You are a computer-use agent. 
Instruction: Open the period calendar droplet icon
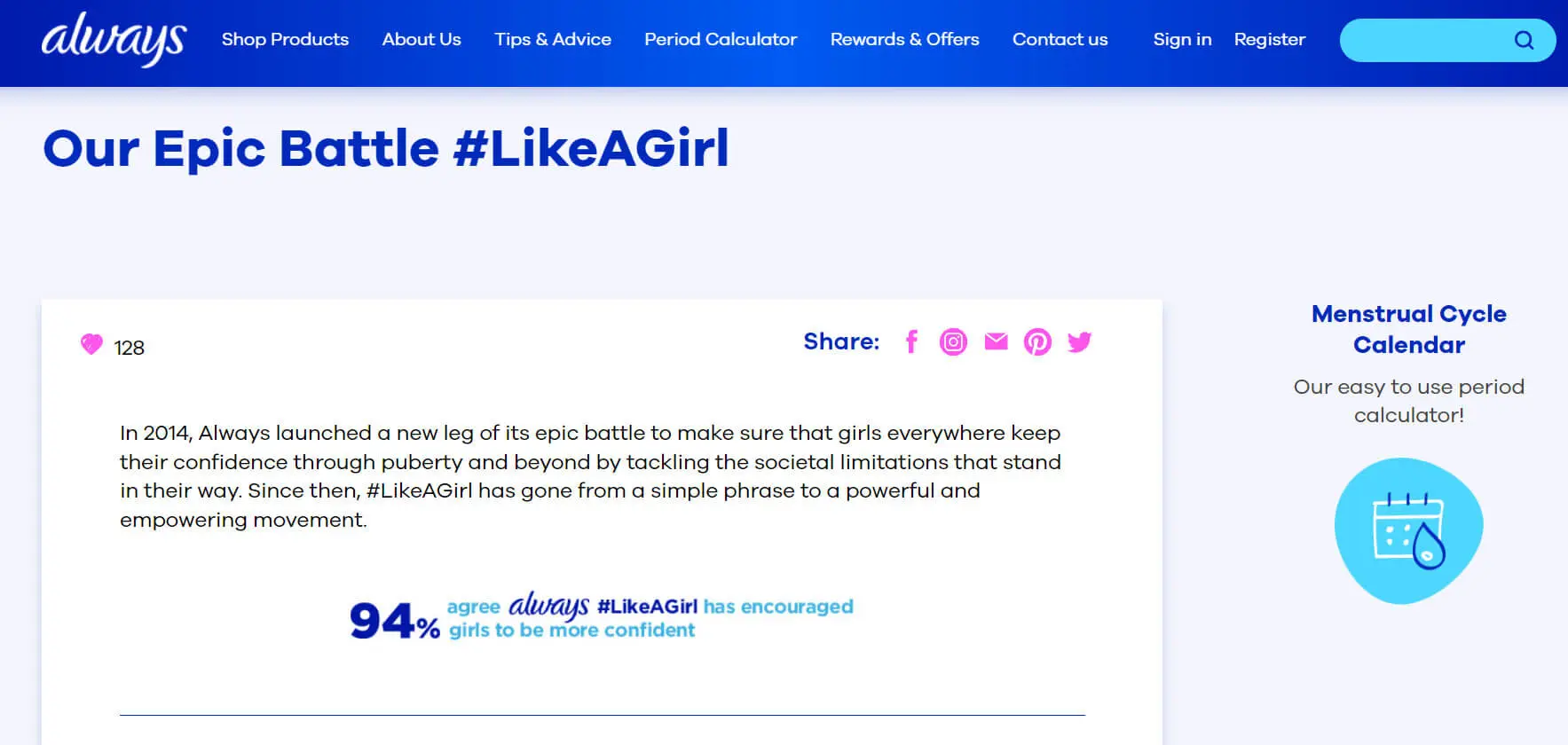[x=1409, y=530]
